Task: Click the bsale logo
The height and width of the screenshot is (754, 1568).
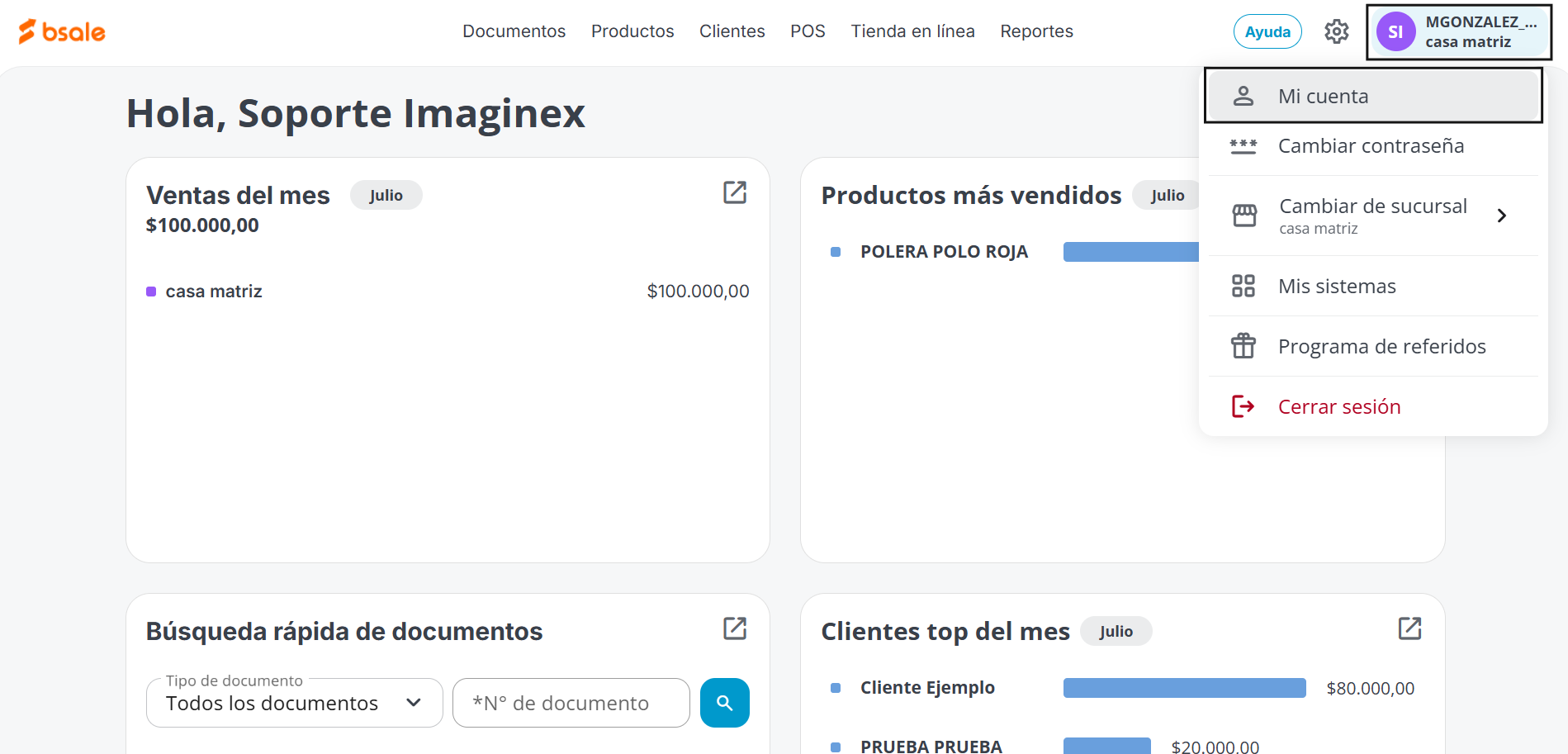Action: 62,31
